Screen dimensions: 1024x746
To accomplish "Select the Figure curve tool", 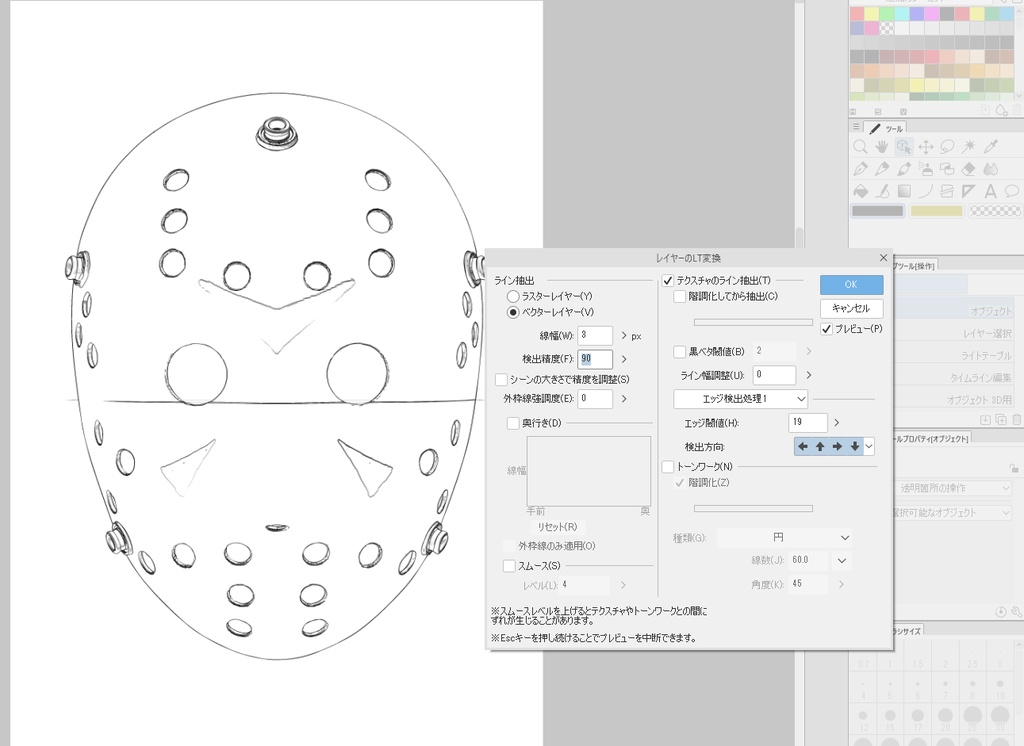I will [x=925, y=191].
